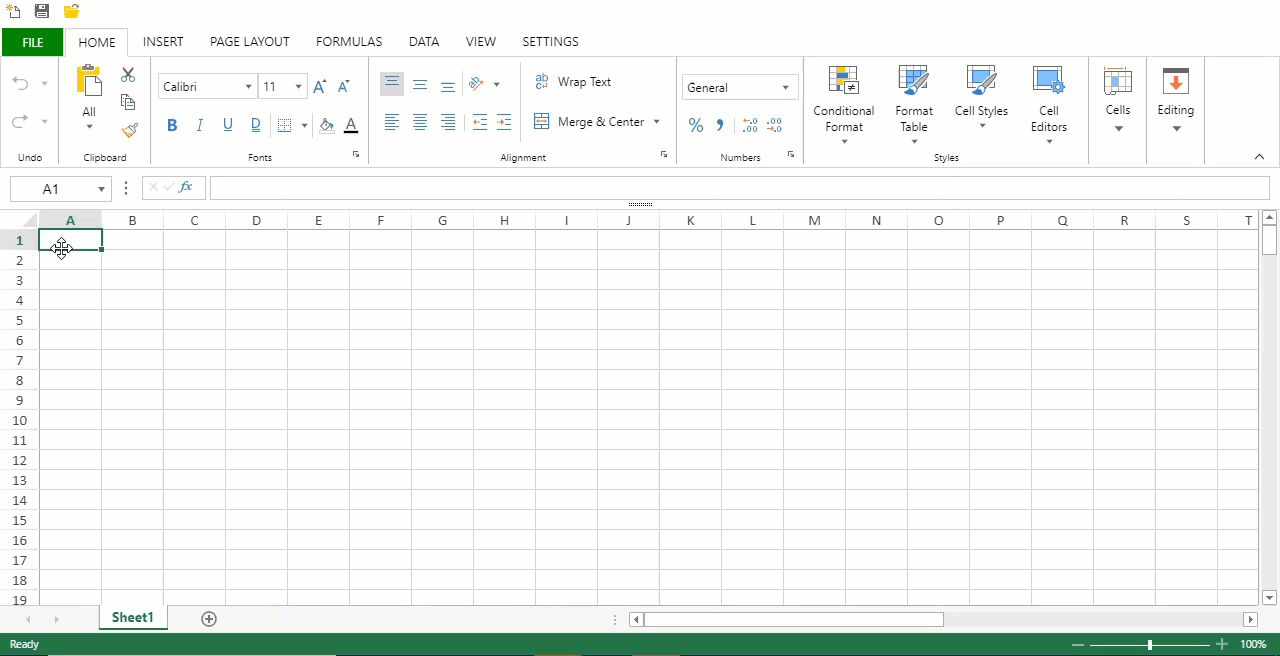
Task: Open the Calibri font family dropdown
Action: tap(248, 87)
